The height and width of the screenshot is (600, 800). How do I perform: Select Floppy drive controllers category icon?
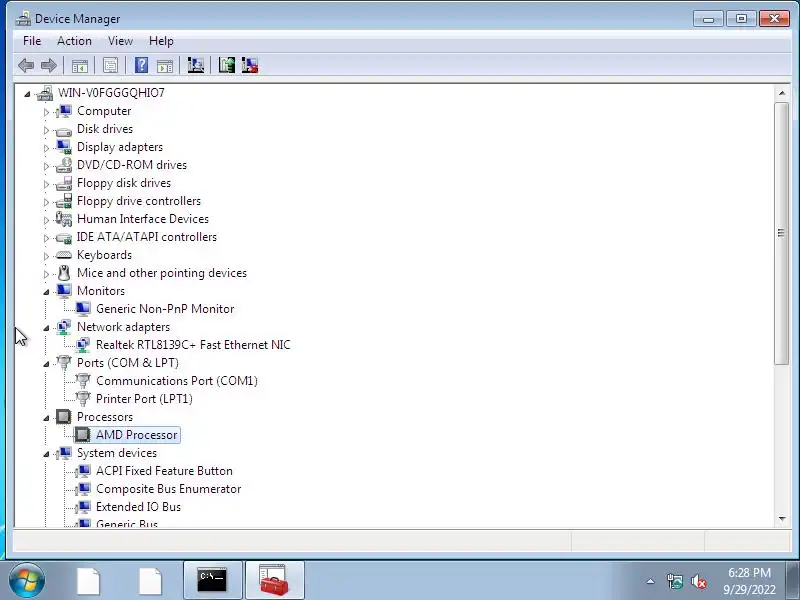(64, 201)
